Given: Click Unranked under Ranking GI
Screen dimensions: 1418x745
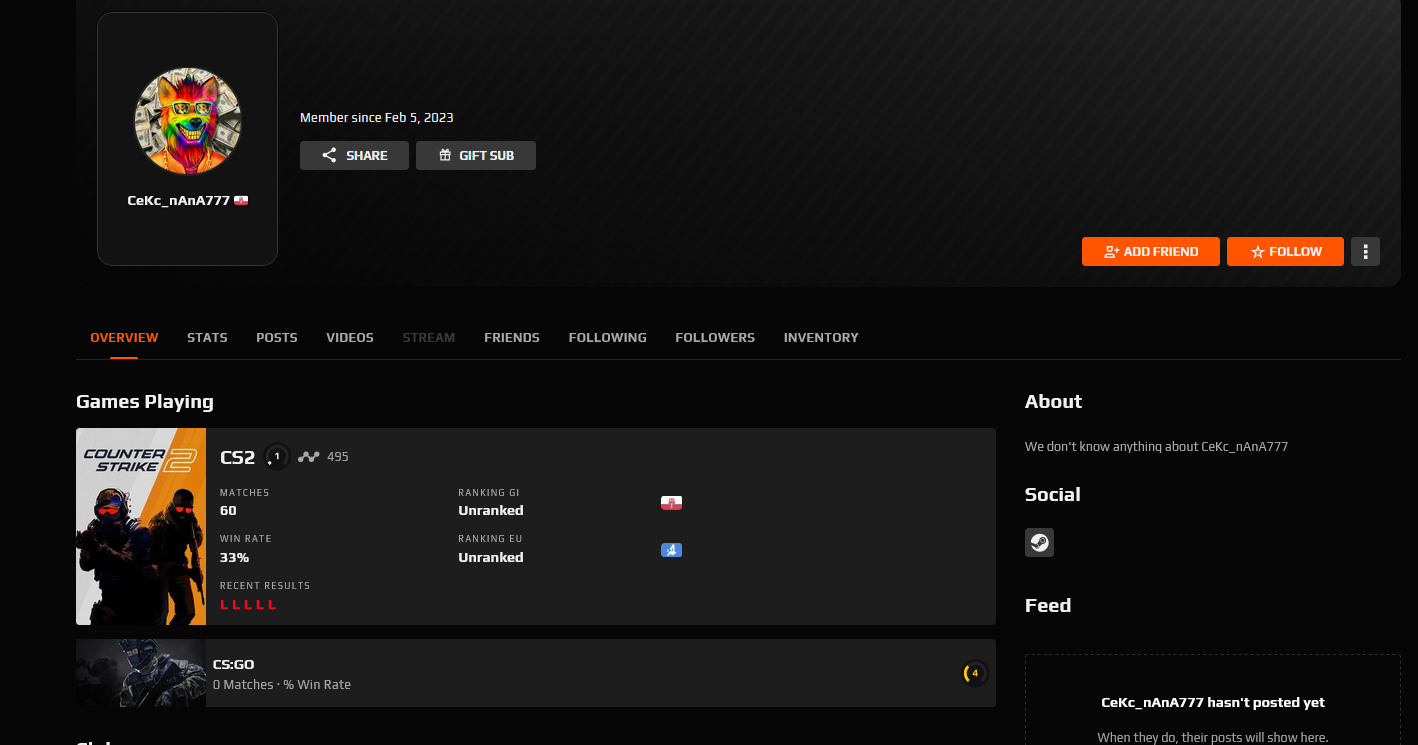Looking at the screenshot, I should coord(491,510).
